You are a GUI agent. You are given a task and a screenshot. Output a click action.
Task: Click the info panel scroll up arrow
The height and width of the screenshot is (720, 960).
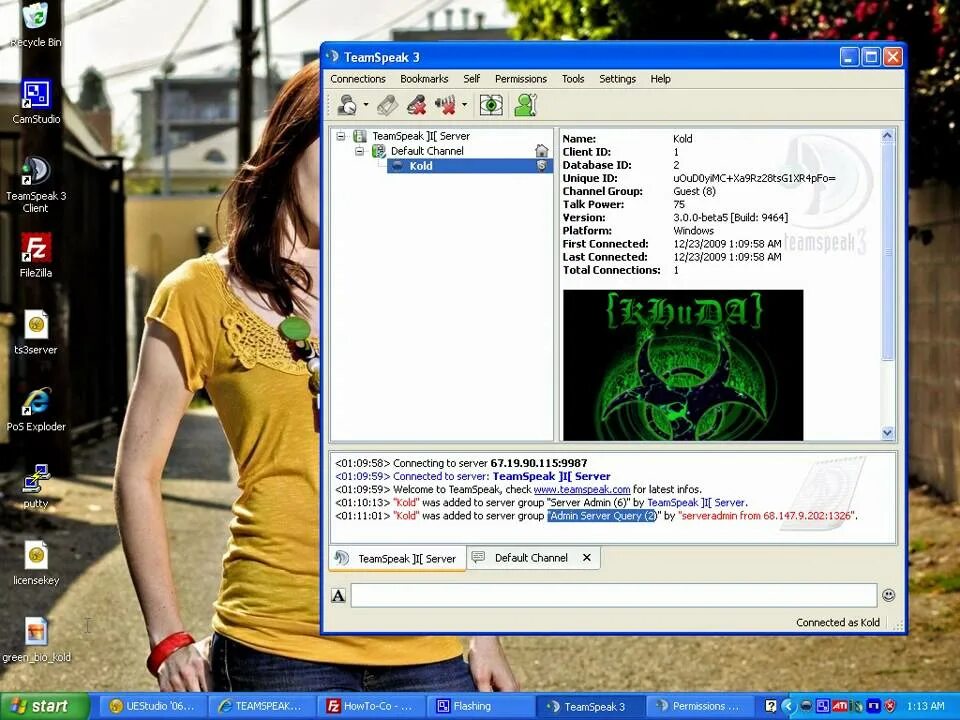[888, 136]
